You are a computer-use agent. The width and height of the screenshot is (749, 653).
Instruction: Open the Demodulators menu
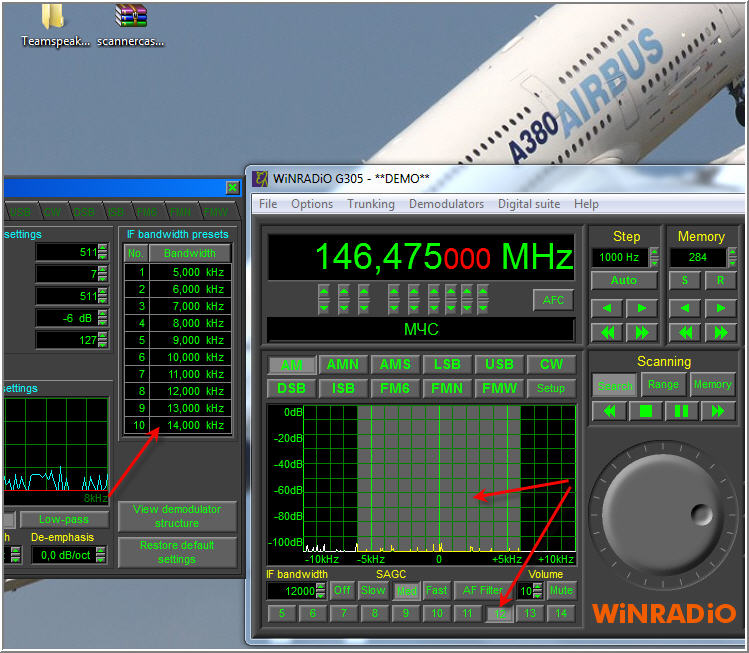(446, 204)
